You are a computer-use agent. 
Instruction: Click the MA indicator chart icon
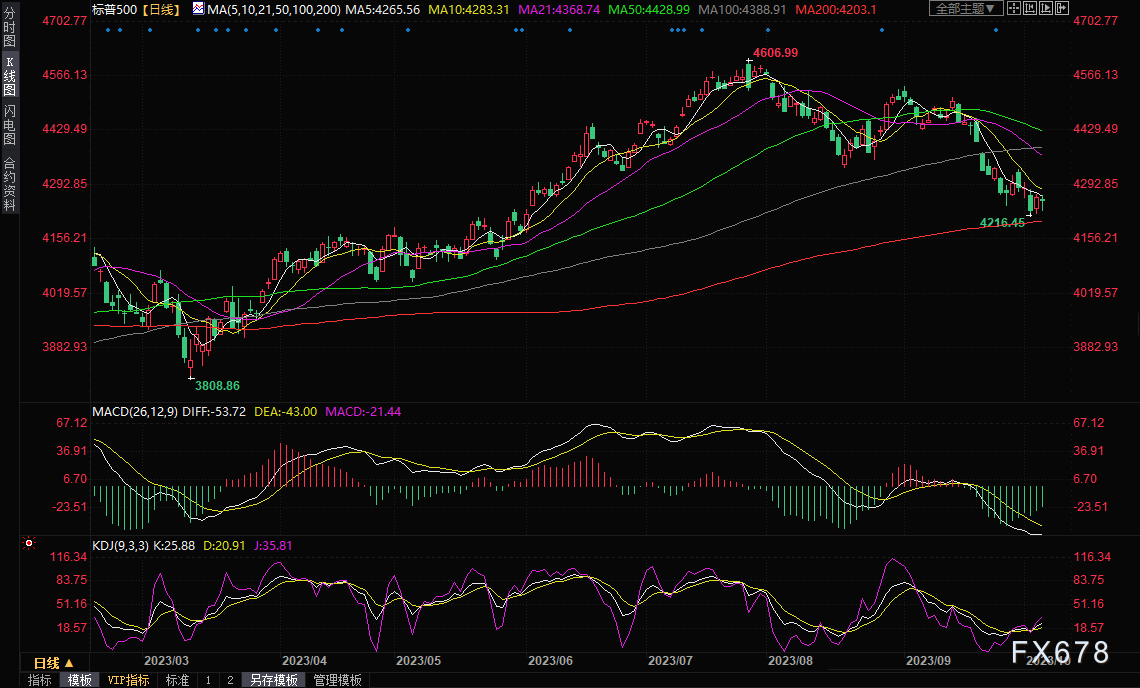(197, 9)
